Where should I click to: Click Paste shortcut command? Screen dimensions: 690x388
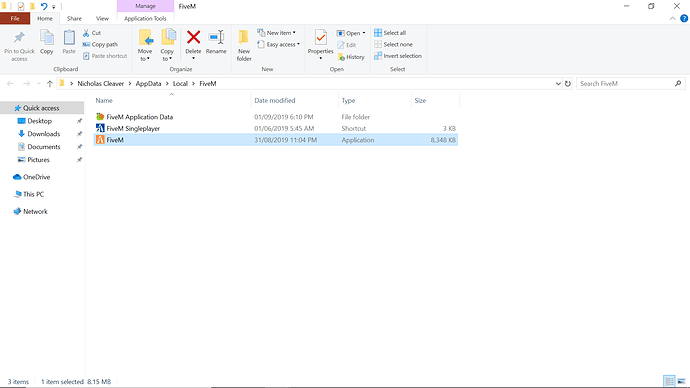coord(105,56)
